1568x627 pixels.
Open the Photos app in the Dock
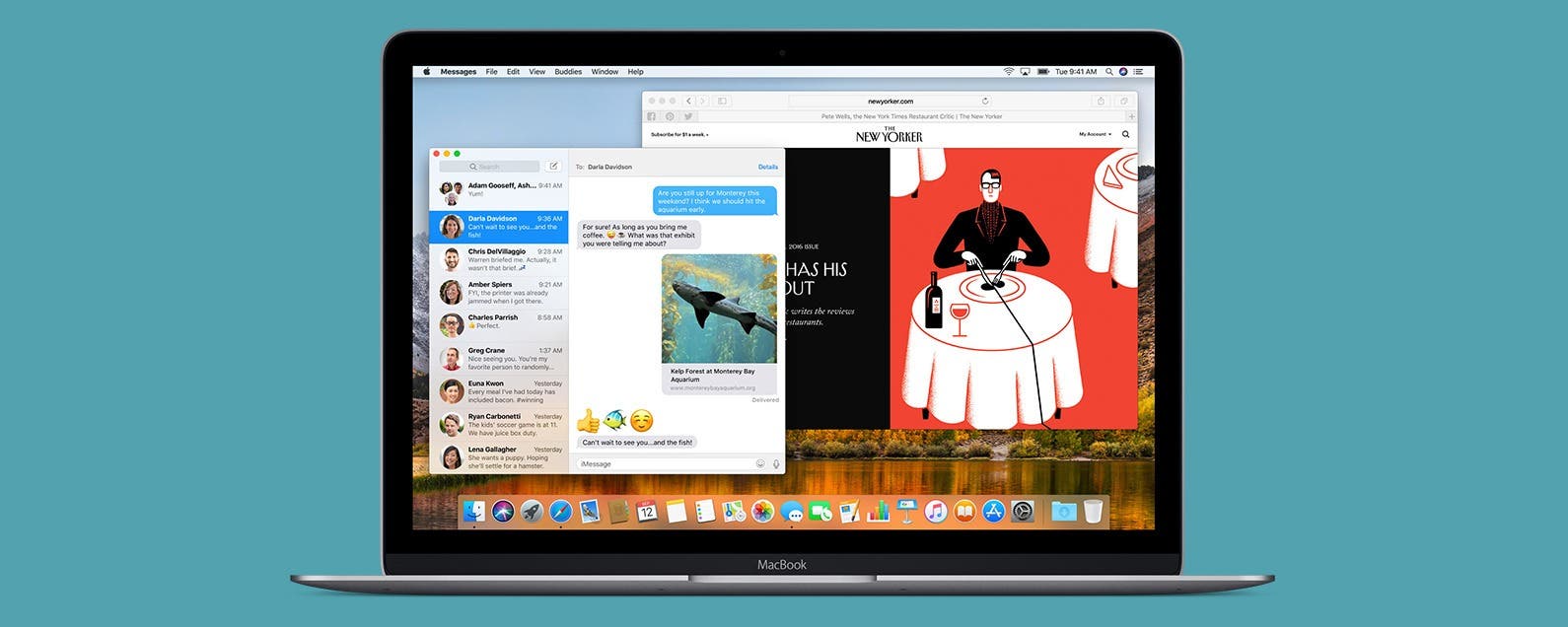(762, 511)
